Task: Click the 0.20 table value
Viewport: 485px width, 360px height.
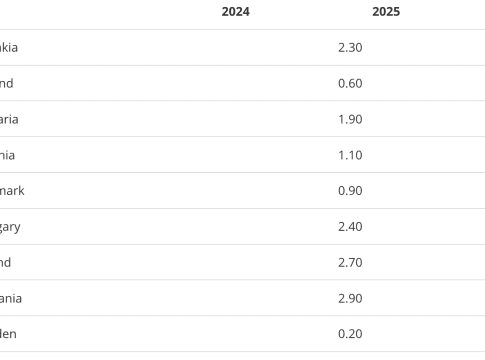Action: coord(350,334)
